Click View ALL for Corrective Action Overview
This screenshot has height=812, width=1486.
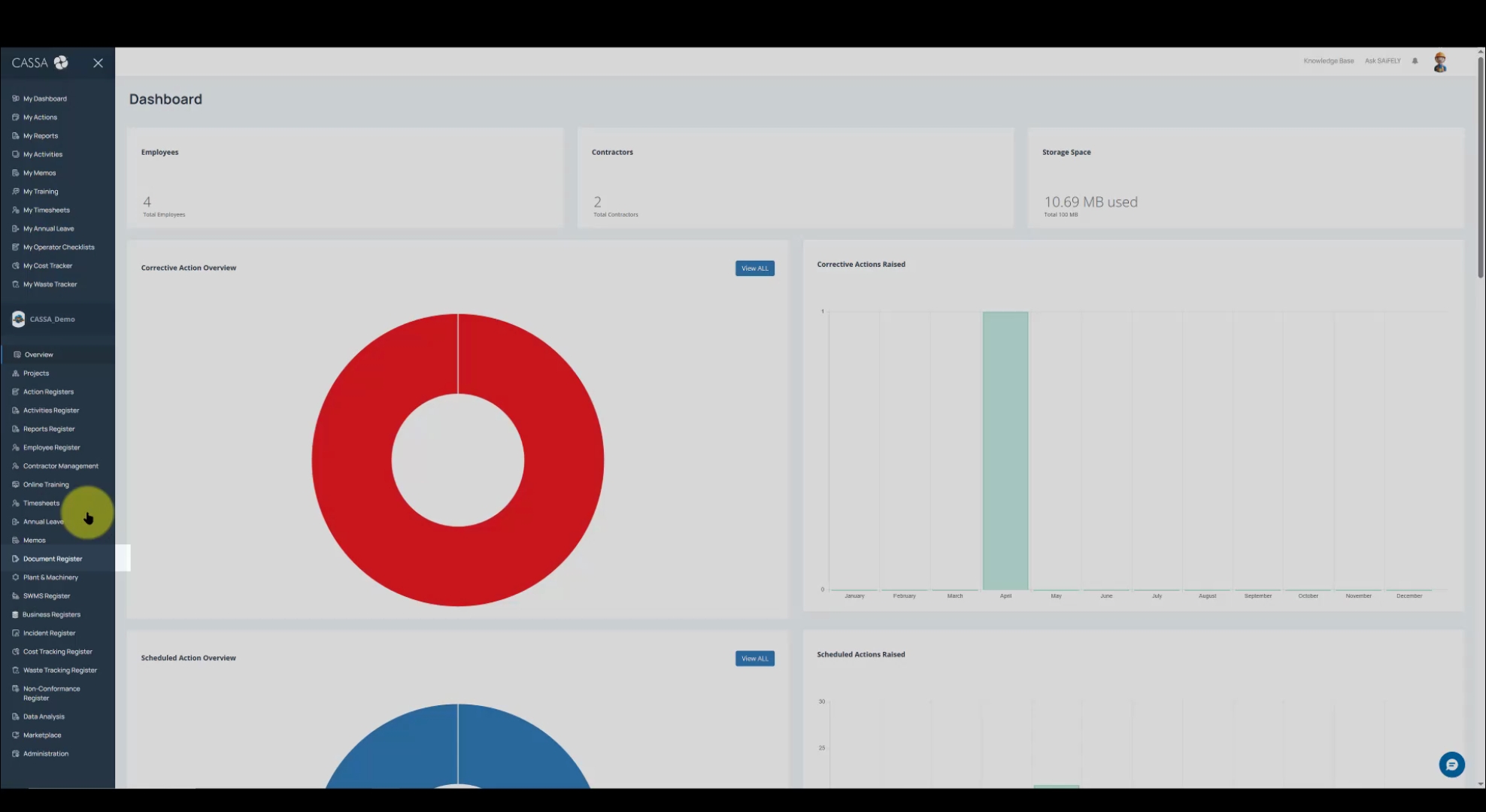point(754,268)
